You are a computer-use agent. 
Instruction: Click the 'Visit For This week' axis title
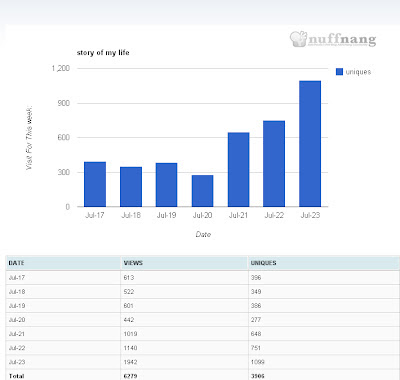[x=29, y=138]
